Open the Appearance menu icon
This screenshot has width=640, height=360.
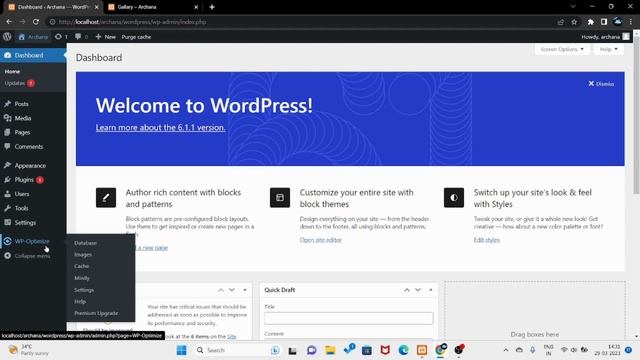point(7,165)
